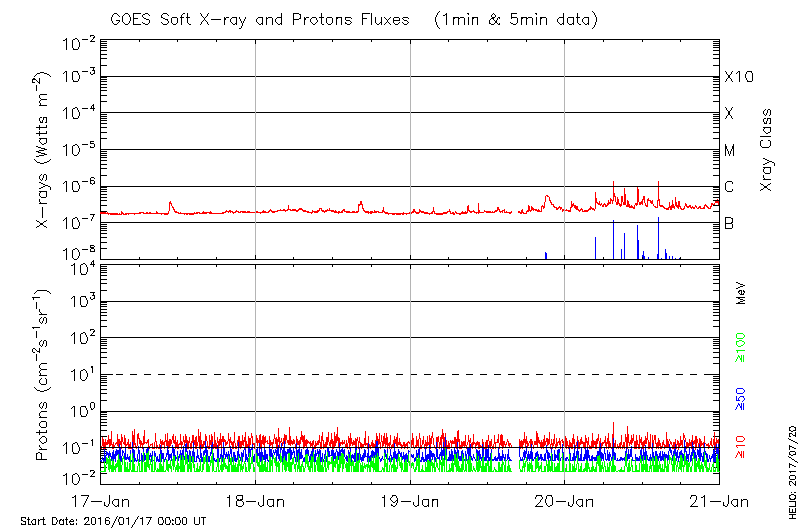Click the C flare class label
800x530 pixels.
tap(729, 187)
